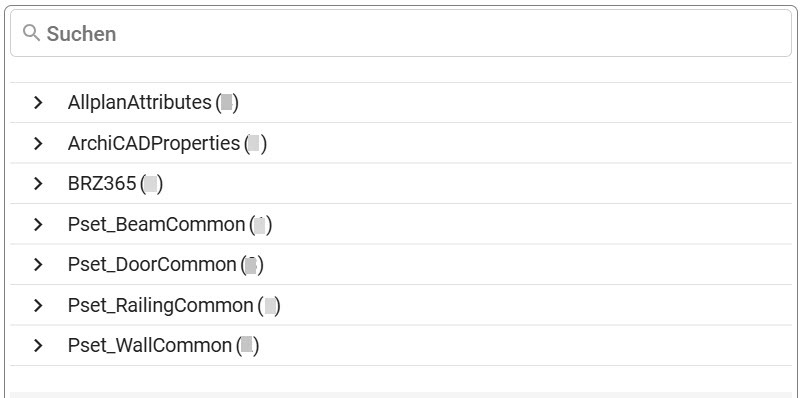Click the magnifying glass search icon

coord(31,33)
